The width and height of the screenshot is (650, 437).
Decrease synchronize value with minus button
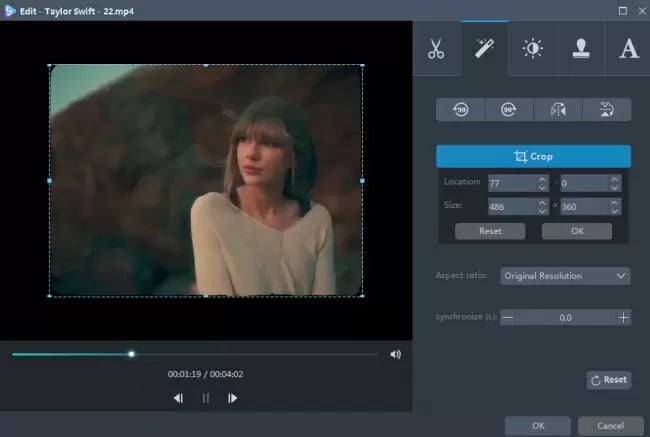coord(508,317)
